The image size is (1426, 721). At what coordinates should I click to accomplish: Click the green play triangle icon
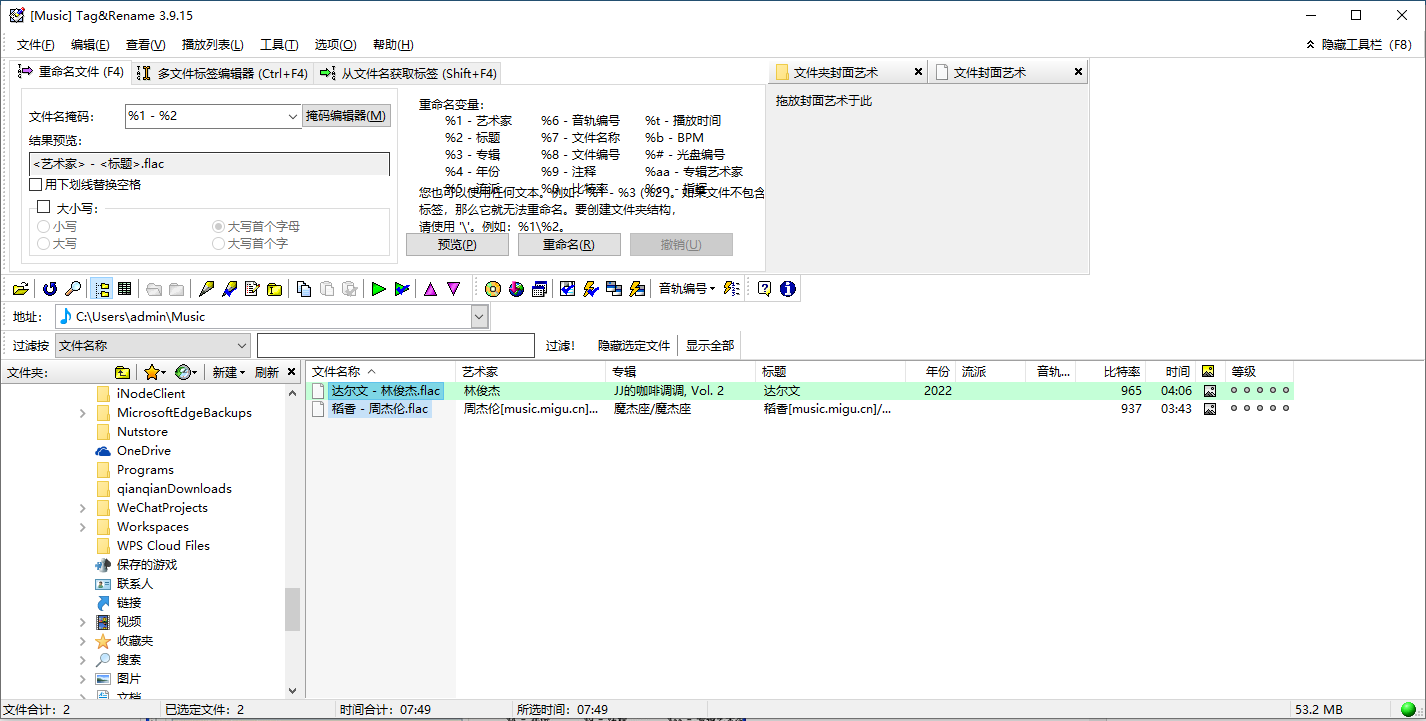(x=379, y=289)
